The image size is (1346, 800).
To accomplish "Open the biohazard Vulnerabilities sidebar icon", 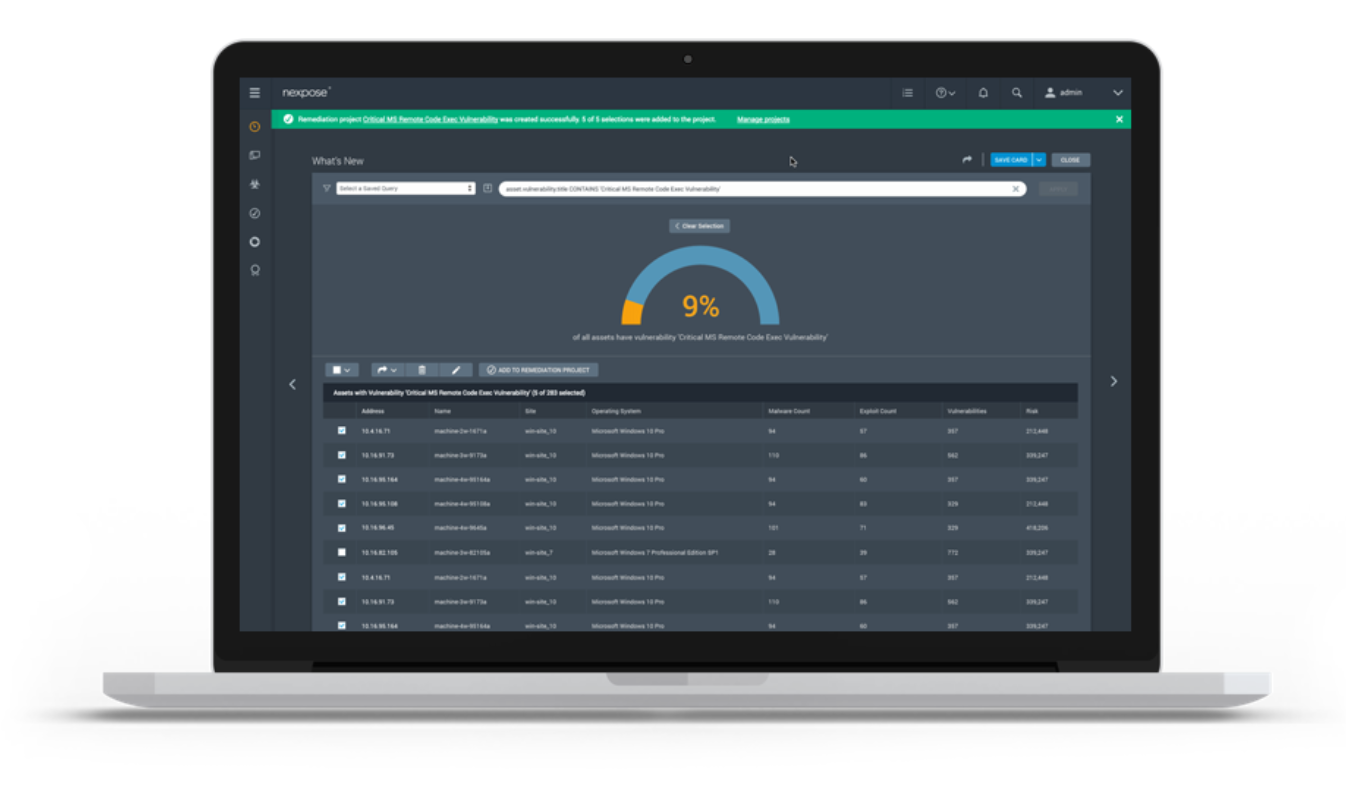I will tap(255, 185).
